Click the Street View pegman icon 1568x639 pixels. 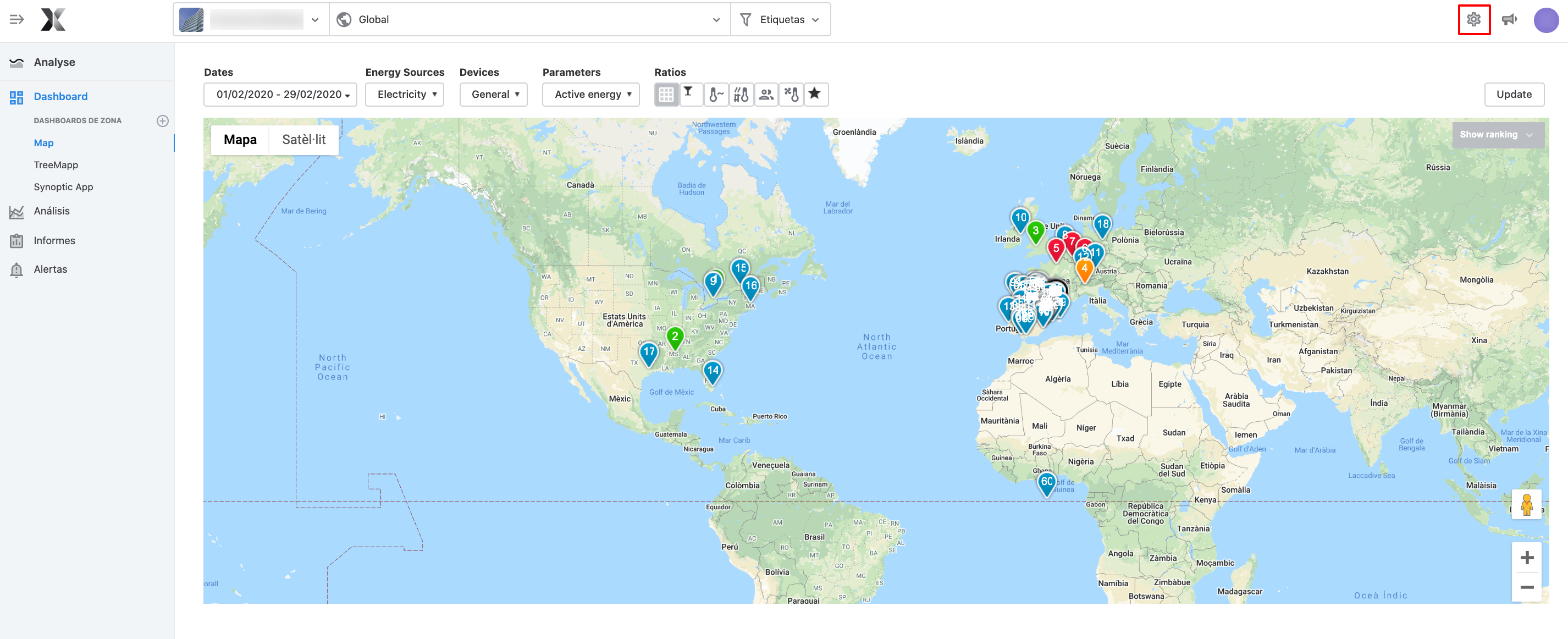1527,504
